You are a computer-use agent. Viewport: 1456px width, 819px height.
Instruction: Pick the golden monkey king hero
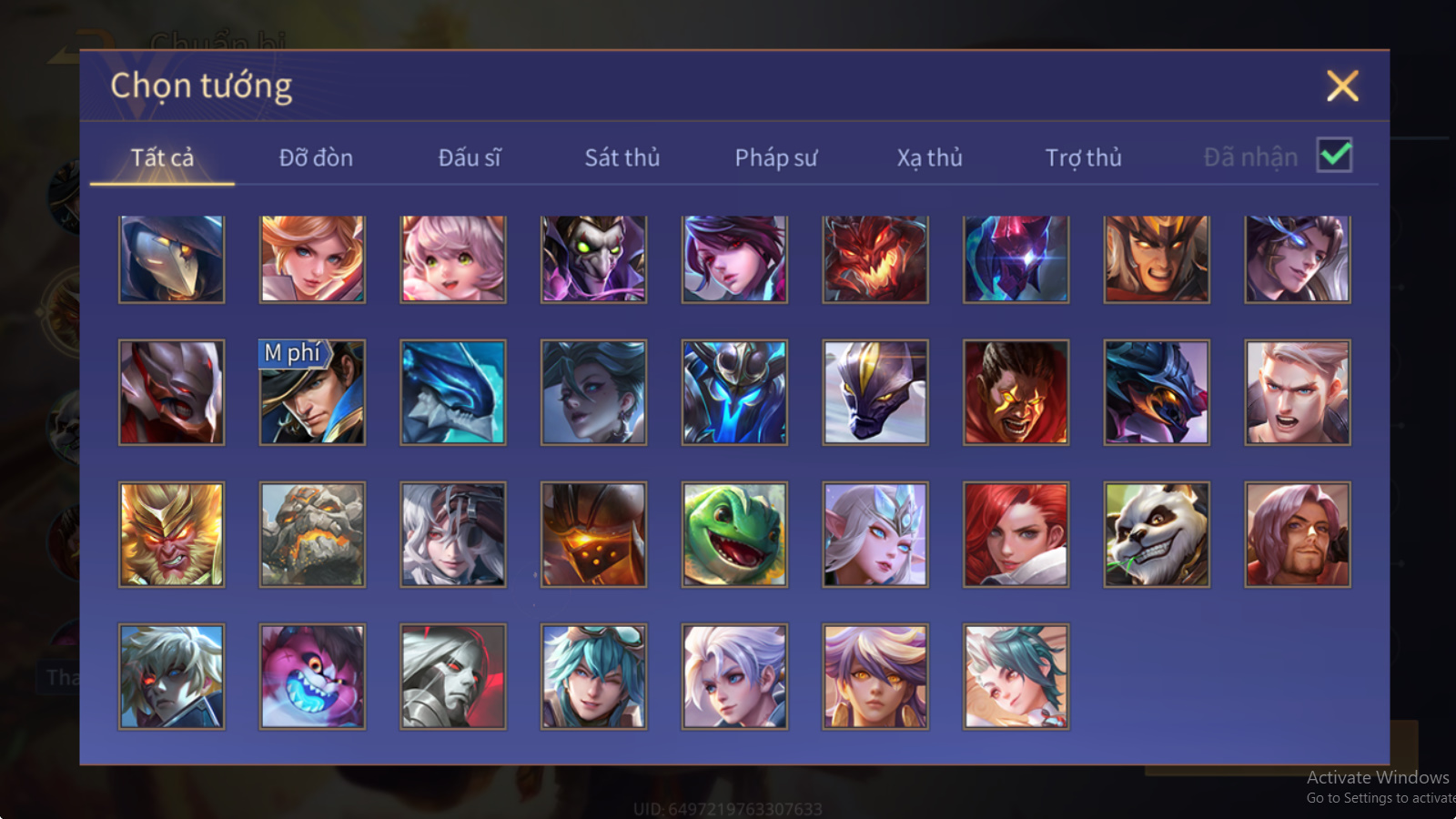[171, 535]
